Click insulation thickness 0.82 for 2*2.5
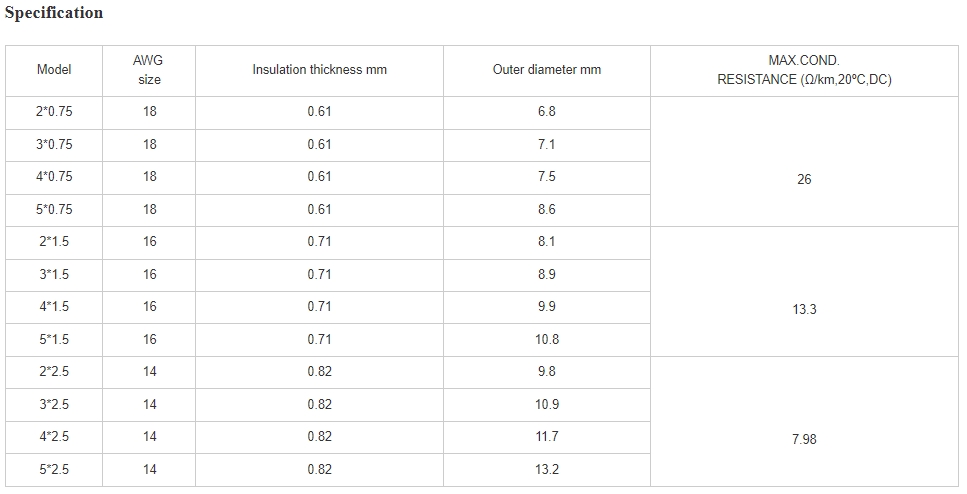 319,372
